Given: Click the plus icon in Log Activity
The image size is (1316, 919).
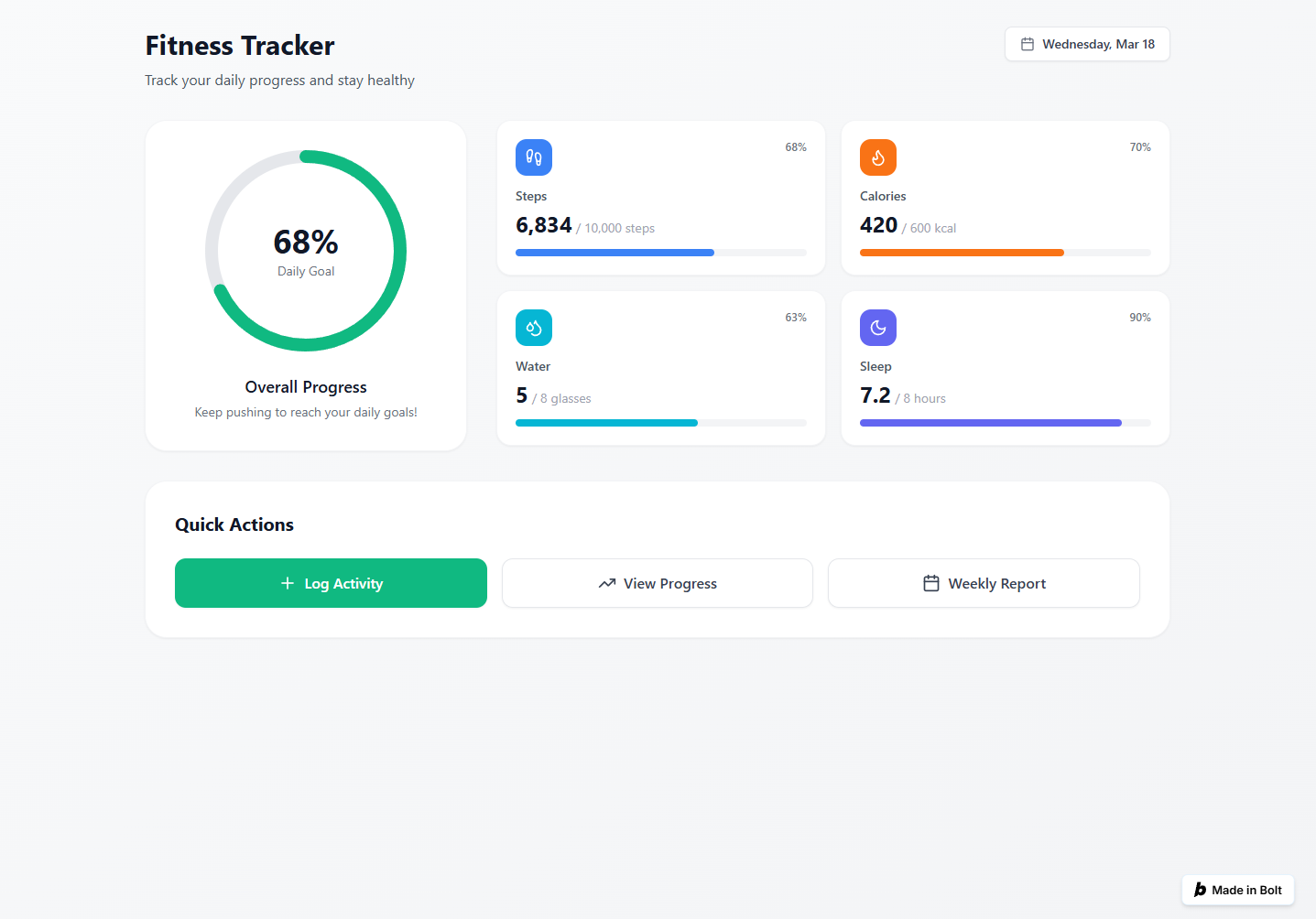Looking at the screenshot, I should tap(288, 583).
